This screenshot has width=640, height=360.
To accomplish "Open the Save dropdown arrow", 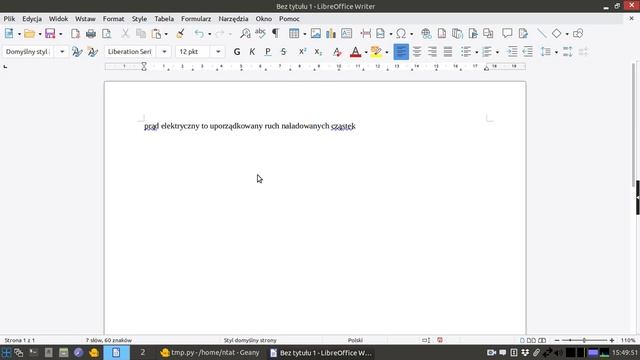I will point(60,34).
